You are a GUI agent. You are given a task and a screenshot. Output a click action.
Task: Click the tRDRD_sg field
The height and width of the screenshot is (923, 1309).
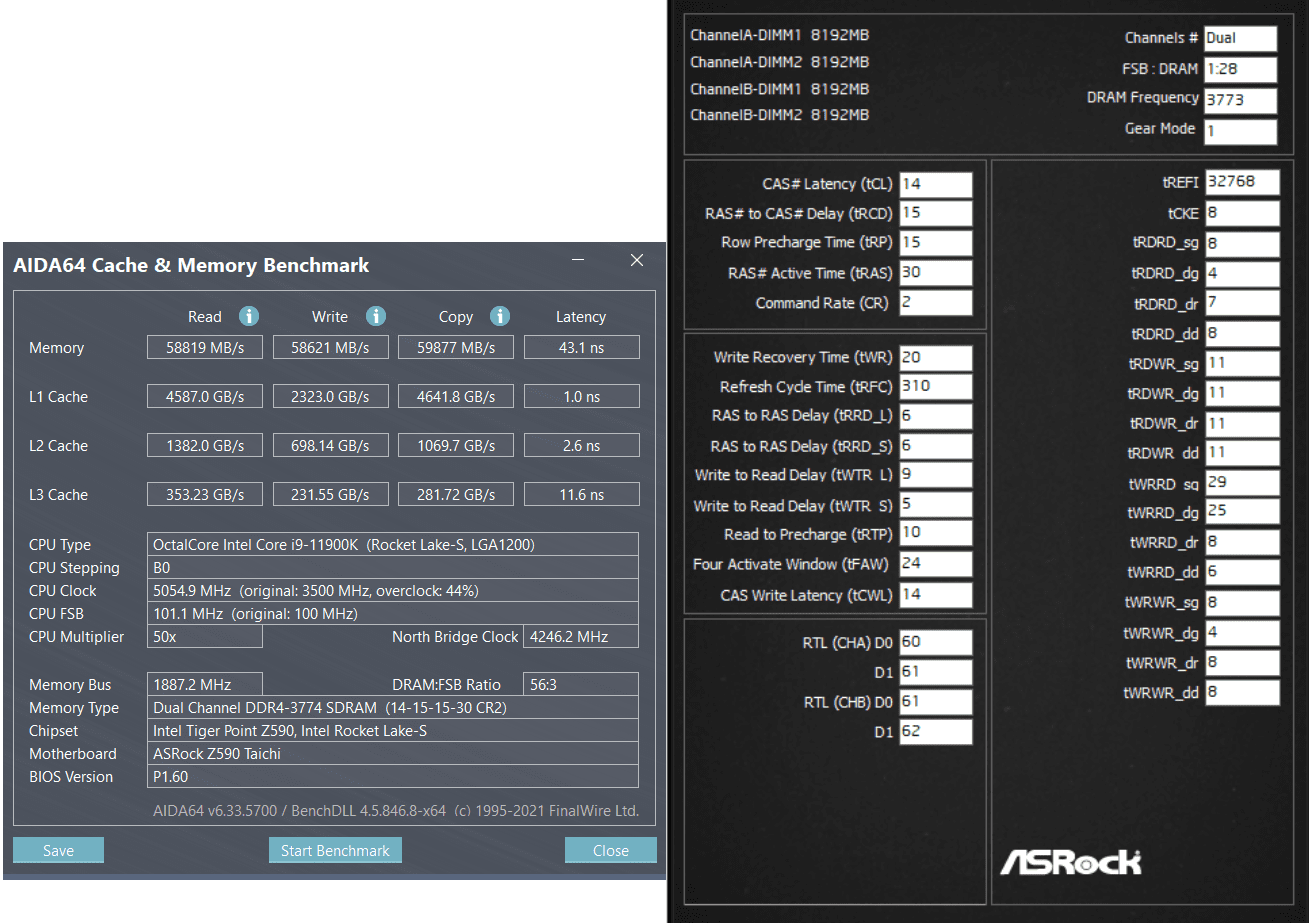pyautogui.click(x=1242, y=243)
